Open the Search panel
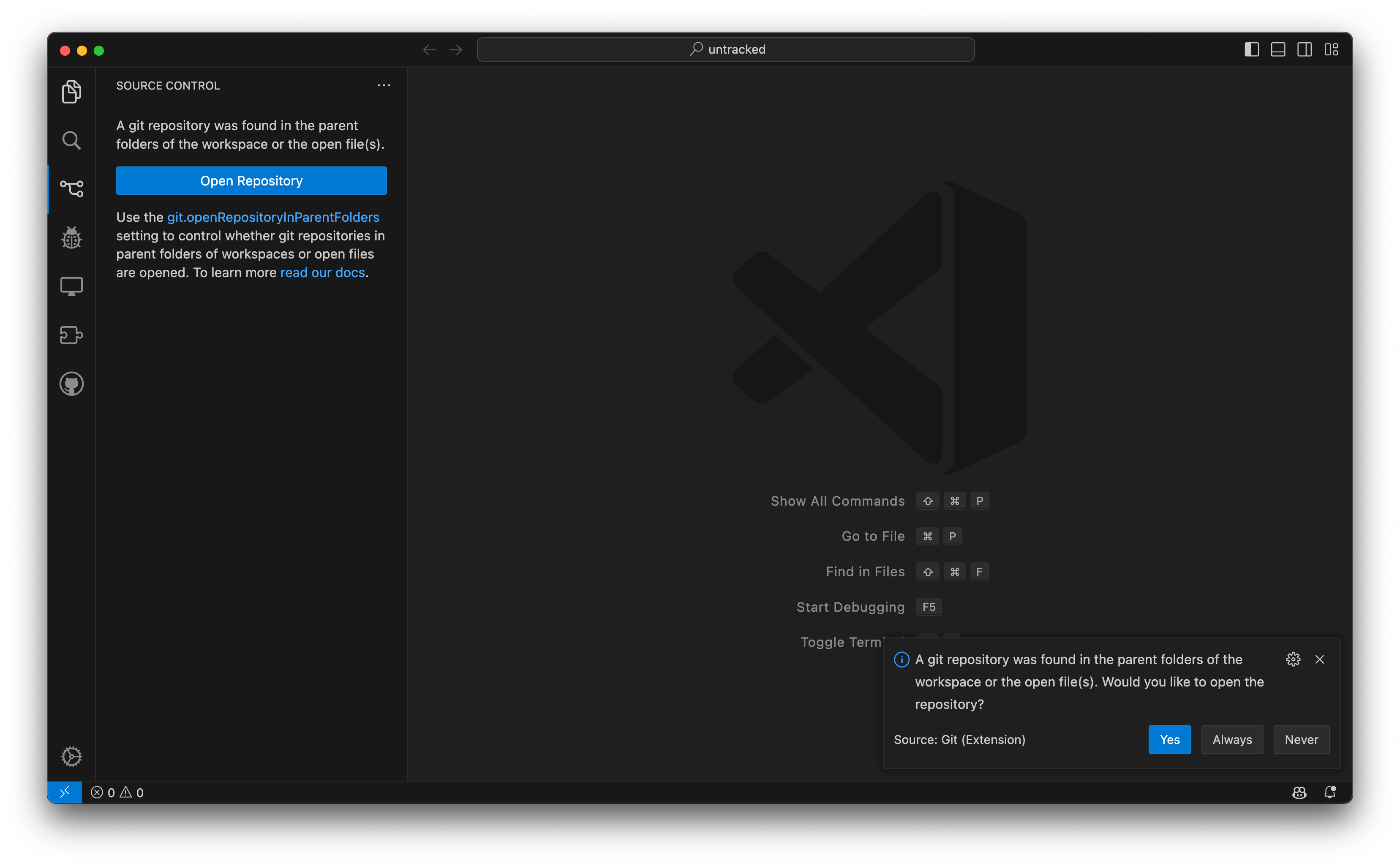The image size is (1400, 866). click(x=71, y=140)
